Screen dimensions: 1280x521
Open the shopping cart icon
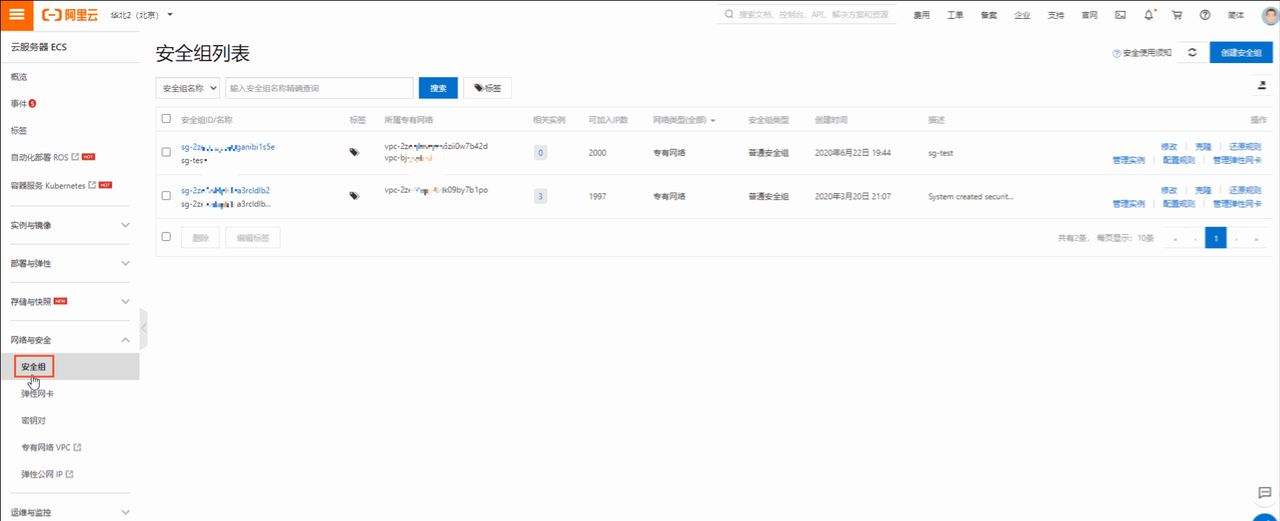(x=1177, y=15)
